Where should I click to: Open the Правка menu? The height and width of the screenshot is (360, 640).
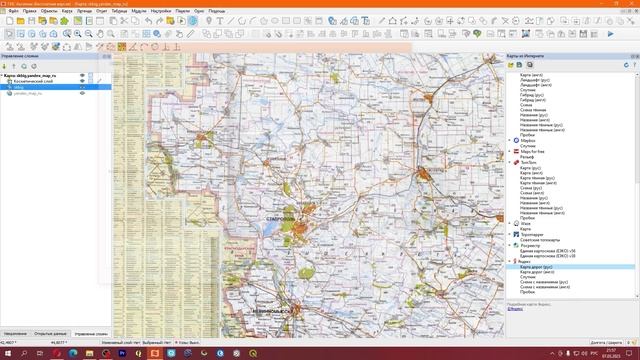(29, 11)
